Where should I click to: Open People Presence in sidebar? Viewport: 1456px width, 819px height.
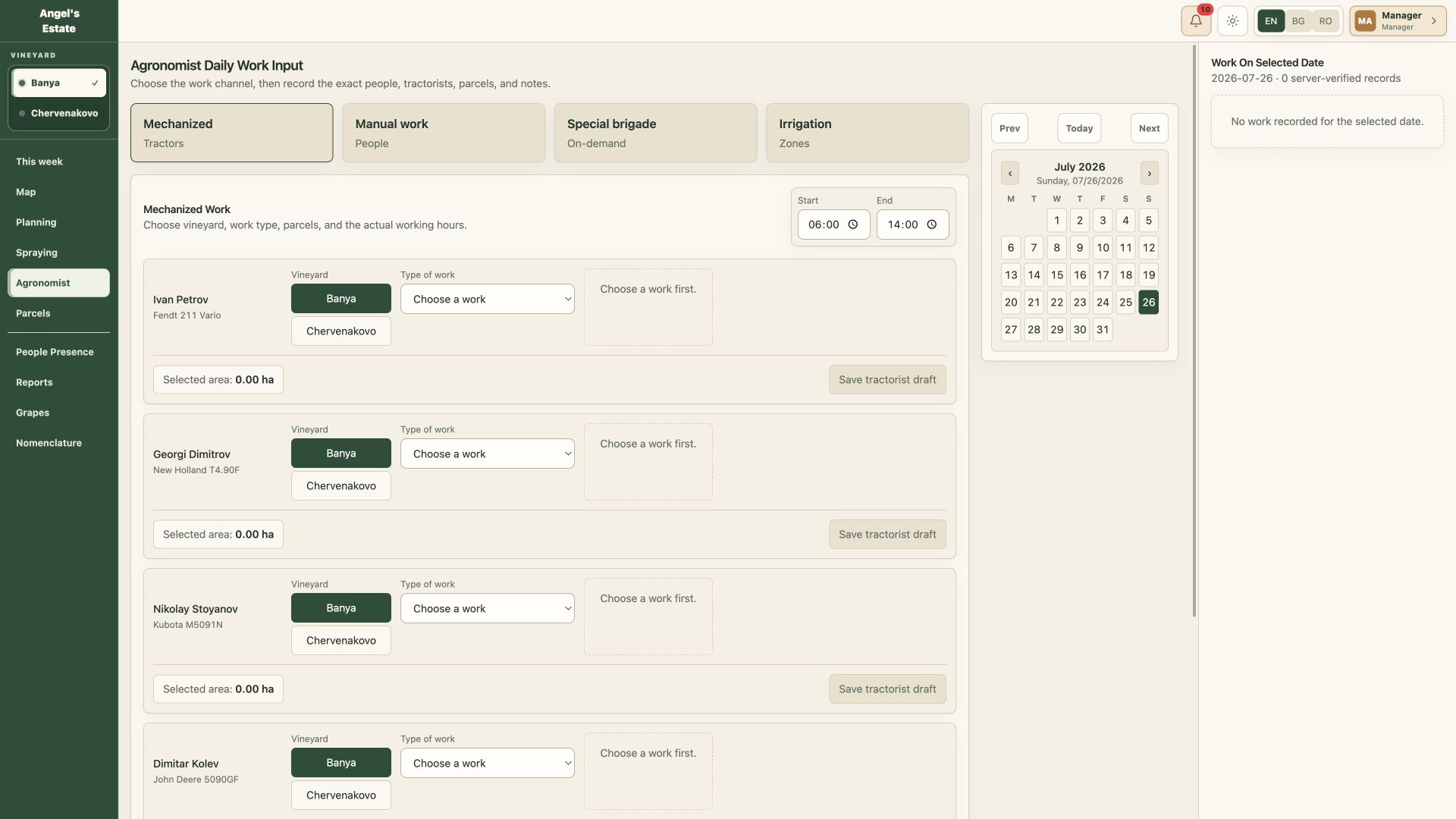(58, 352)
